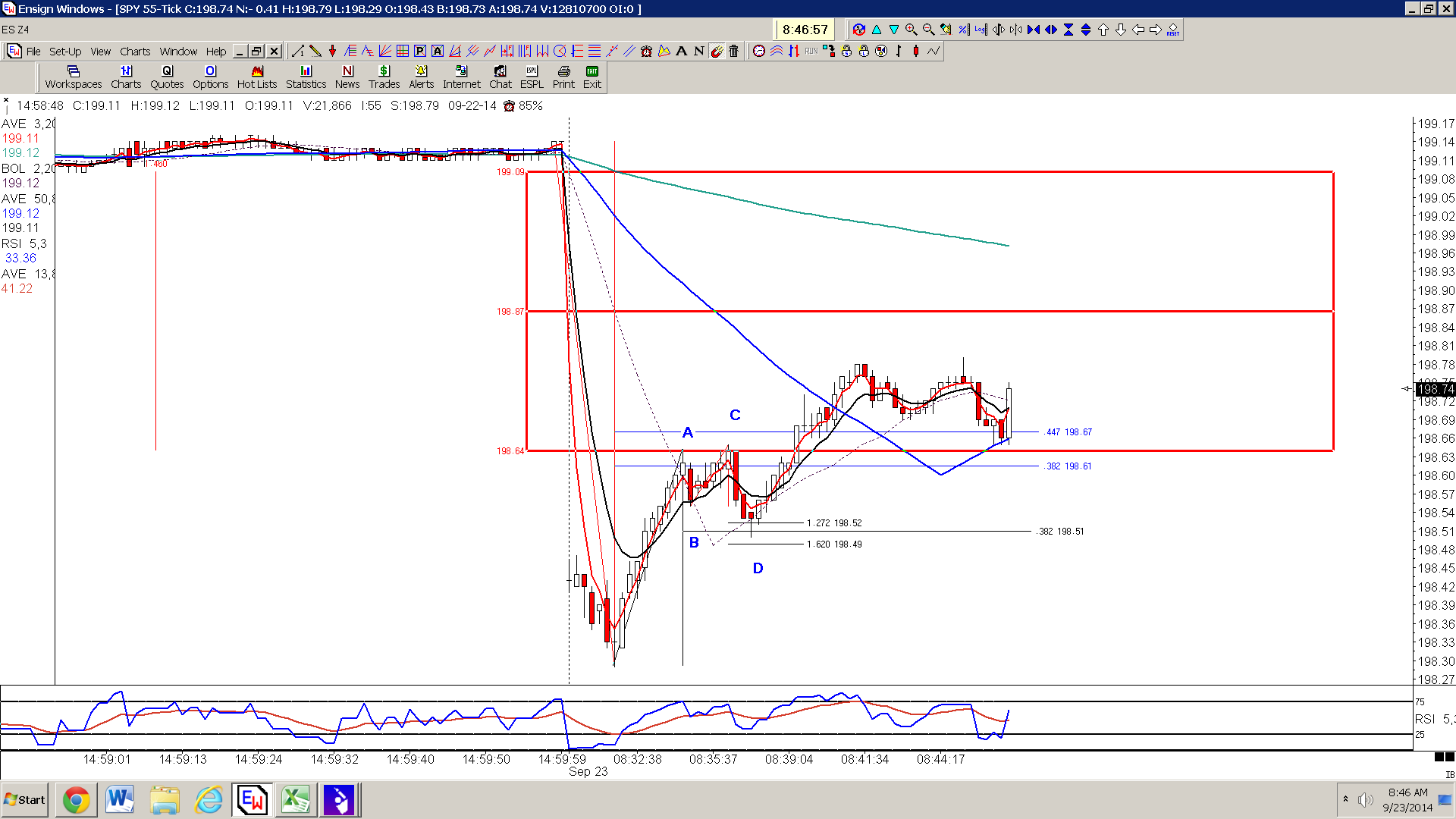The height and width of the screenshot is (819, 1456).
Task: Expand hidden system tray icons arrow
Action: (1345, 799)
